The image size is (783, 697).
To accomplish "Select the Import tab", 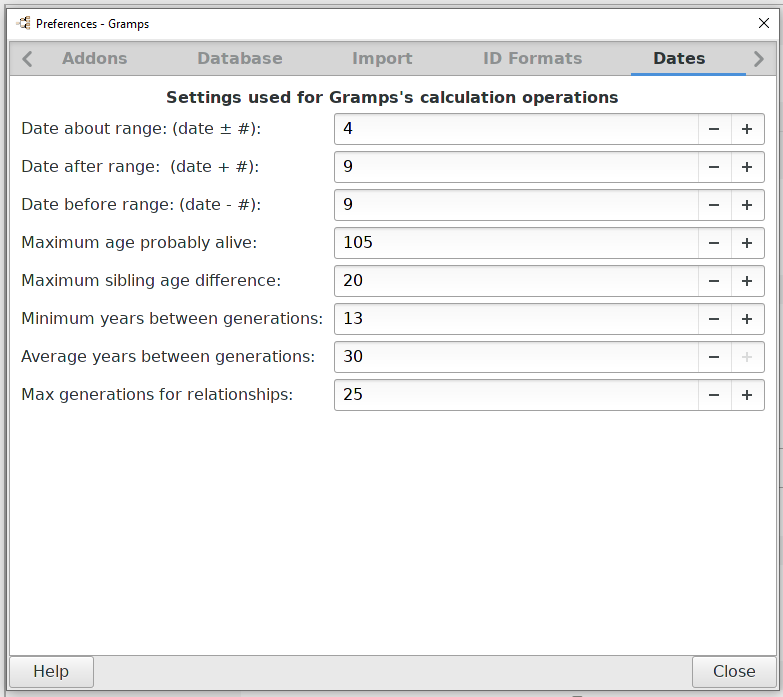I will point(382,59).
